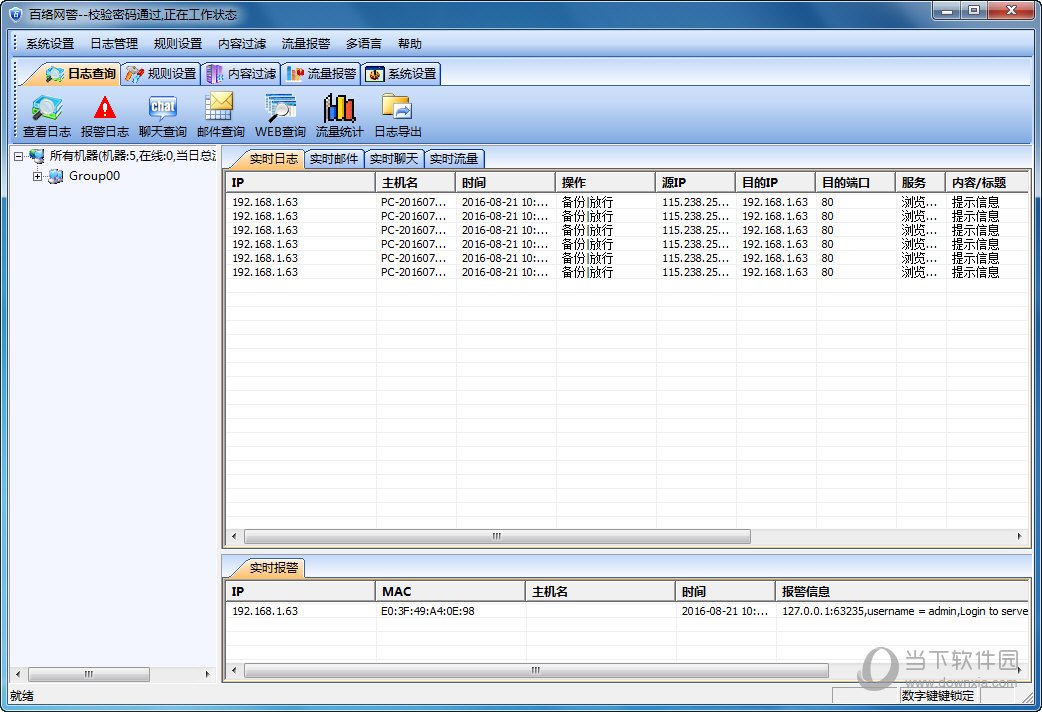Sort log list by 时间 column header

pyautogui.click(x=505, y=183)
